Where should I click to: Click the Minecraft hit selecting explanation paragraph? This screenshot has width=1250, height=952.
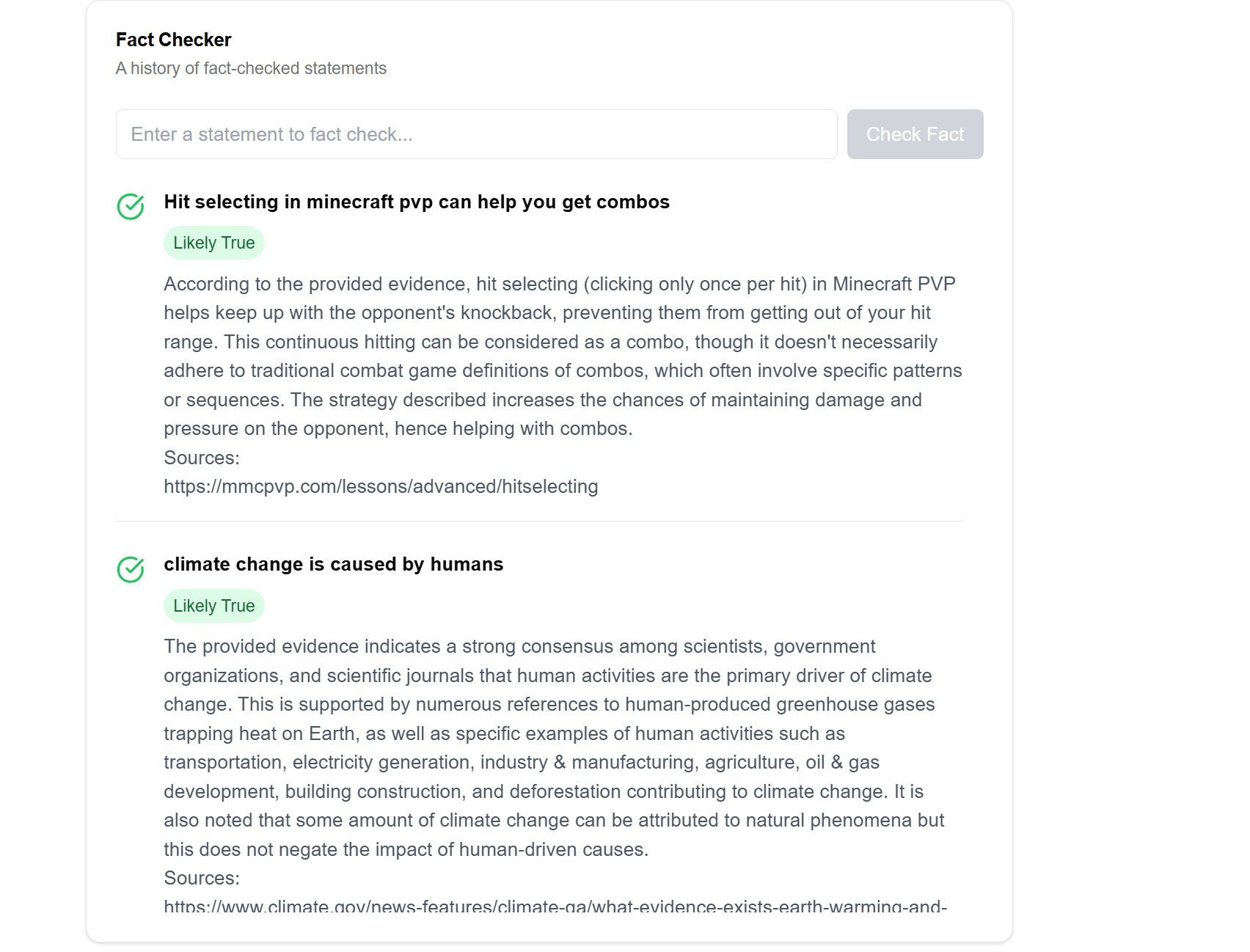tap(563, 356)
